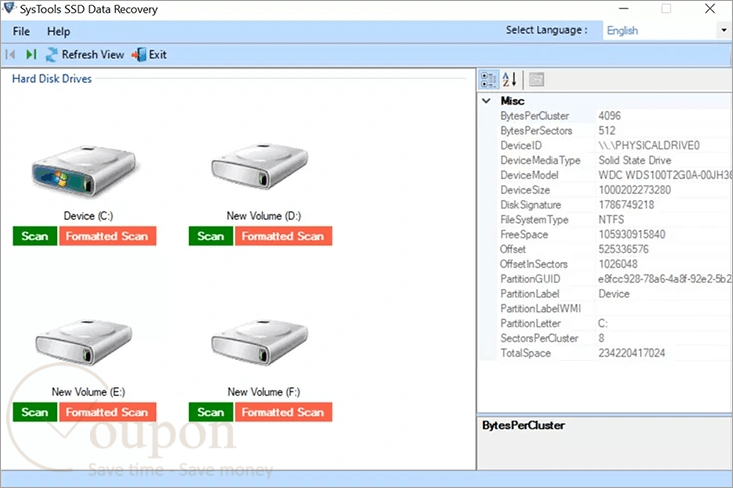Select the BytesPerSectors property row
The height and width of the screenshot is (488, 733).
coord(615,130)
